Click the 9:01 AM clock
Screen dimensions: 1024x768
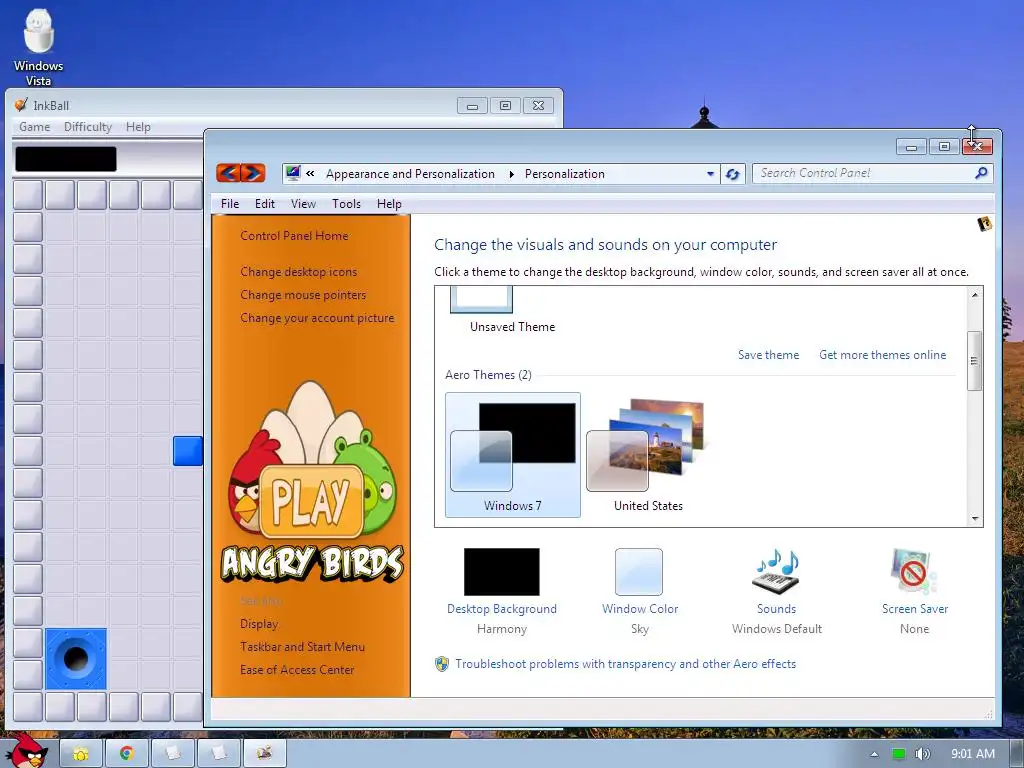pos(972,754)
